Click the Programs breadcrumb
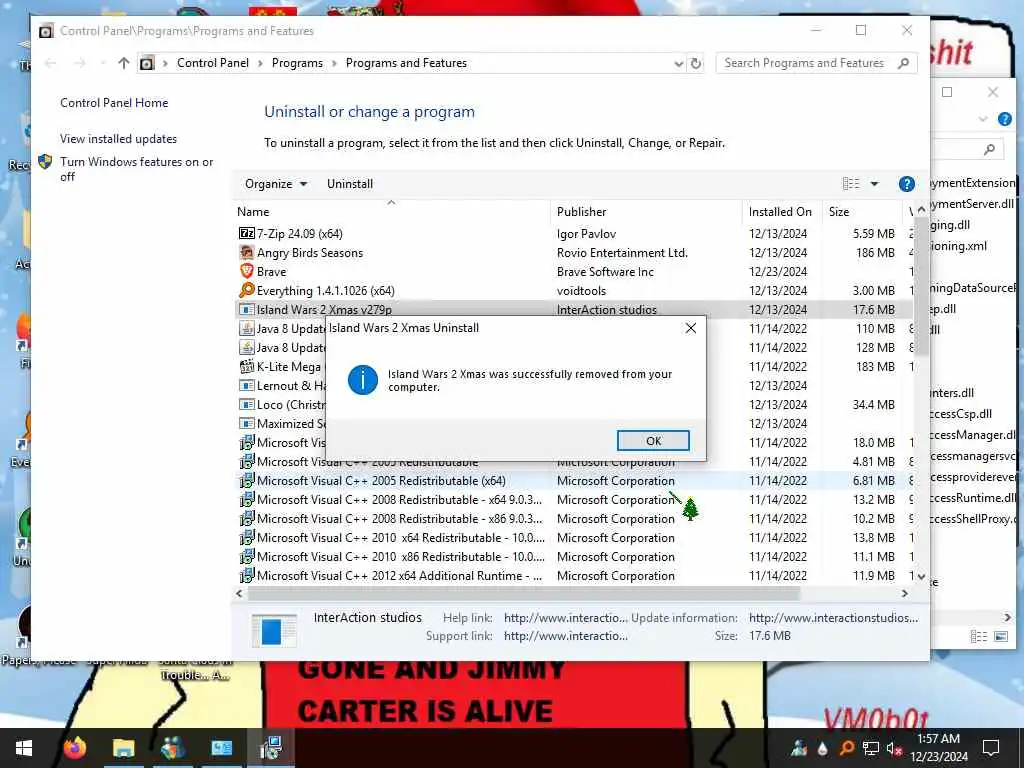This screenshot has height=768, width=1024. click(297, 63)
